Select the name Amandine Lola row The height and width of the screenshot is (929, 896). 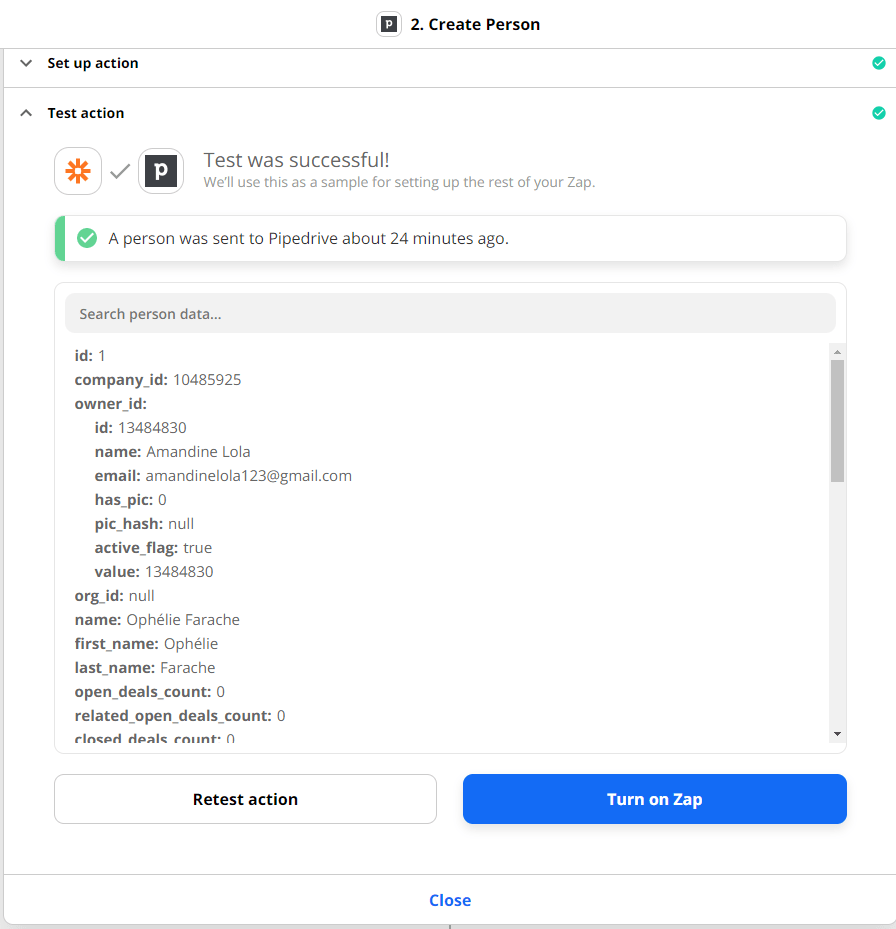tap(172, 452)
